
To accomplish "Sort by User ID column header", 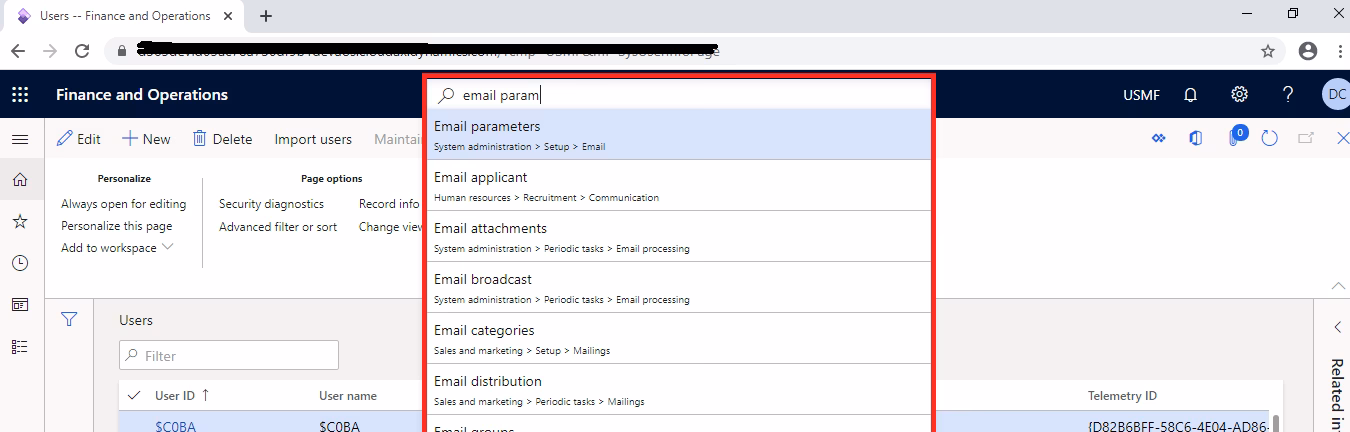I will pos(183,396).
